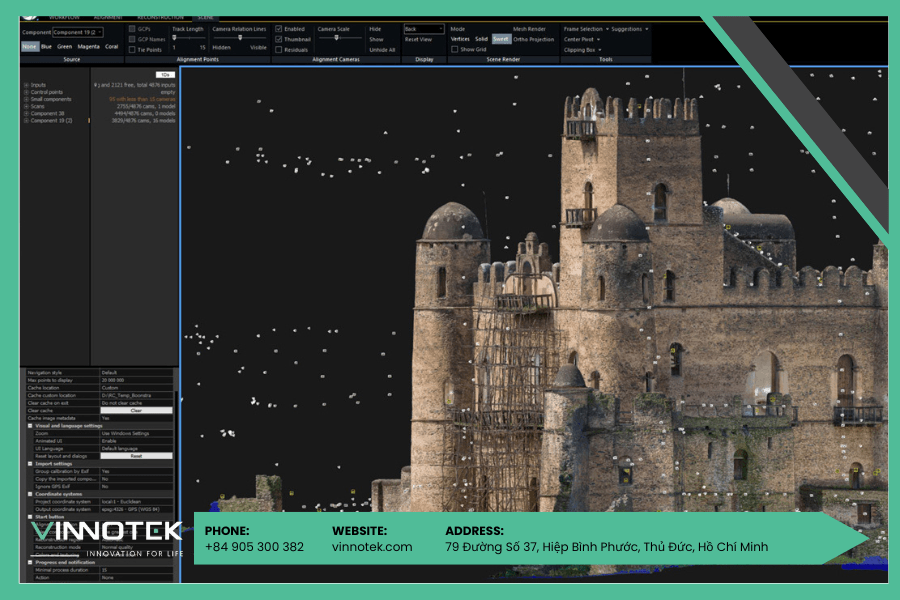Viewport: 900px width, 600px height.
Task: Click the Output coordinate system value
Action: pos(136,509)
